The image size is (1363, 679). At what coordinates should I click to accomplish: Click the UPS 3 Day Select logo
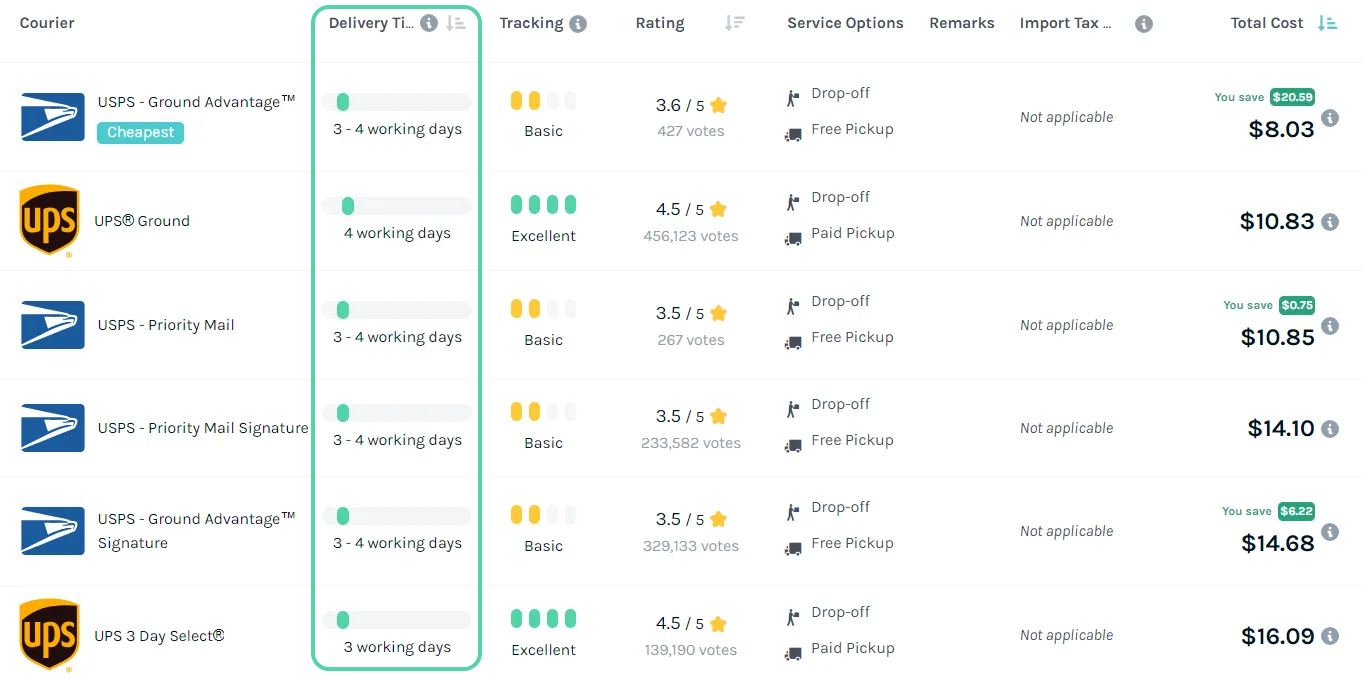pos(49,636)
